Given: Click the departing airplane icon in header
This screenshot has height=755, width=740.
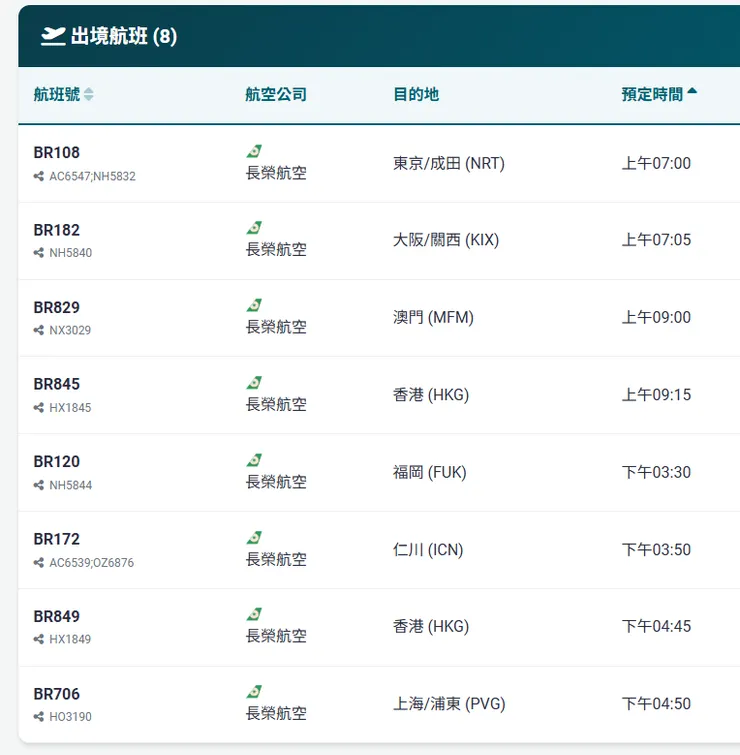Looking at the screenshot, I should (53, 36).
